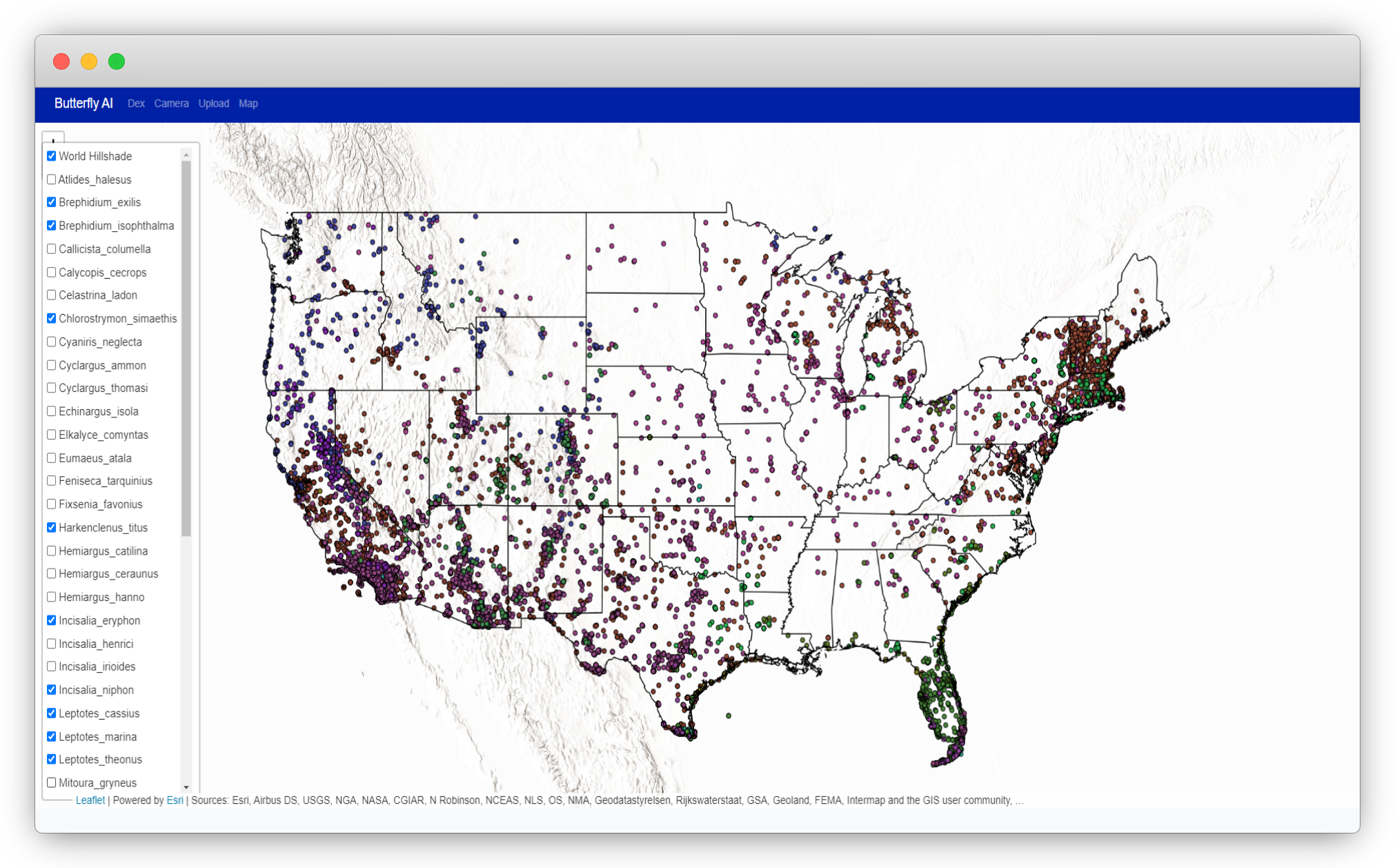
Task: Click the scroll-up arrow in layer list
Action: (186, 155)
